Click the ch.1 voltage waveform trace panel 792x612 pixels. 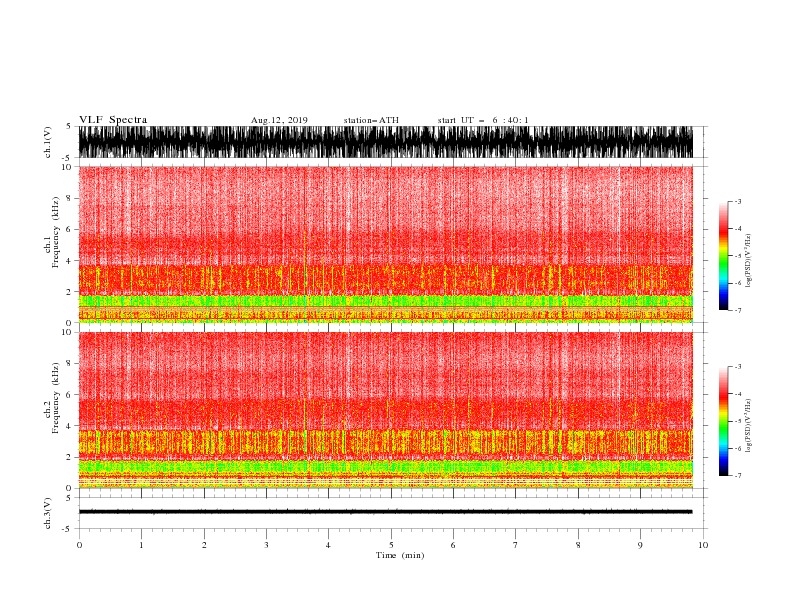[386, 142]
